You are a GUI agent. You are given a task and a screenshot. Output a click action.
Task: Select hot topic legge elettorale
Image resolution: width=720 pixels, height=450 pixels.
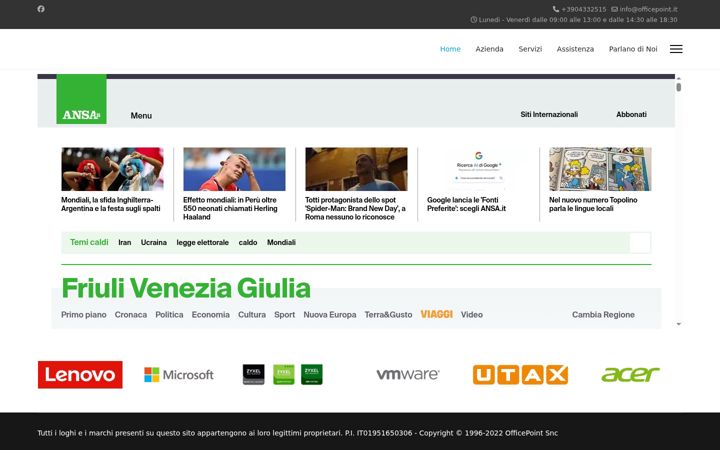pos(202,242)
